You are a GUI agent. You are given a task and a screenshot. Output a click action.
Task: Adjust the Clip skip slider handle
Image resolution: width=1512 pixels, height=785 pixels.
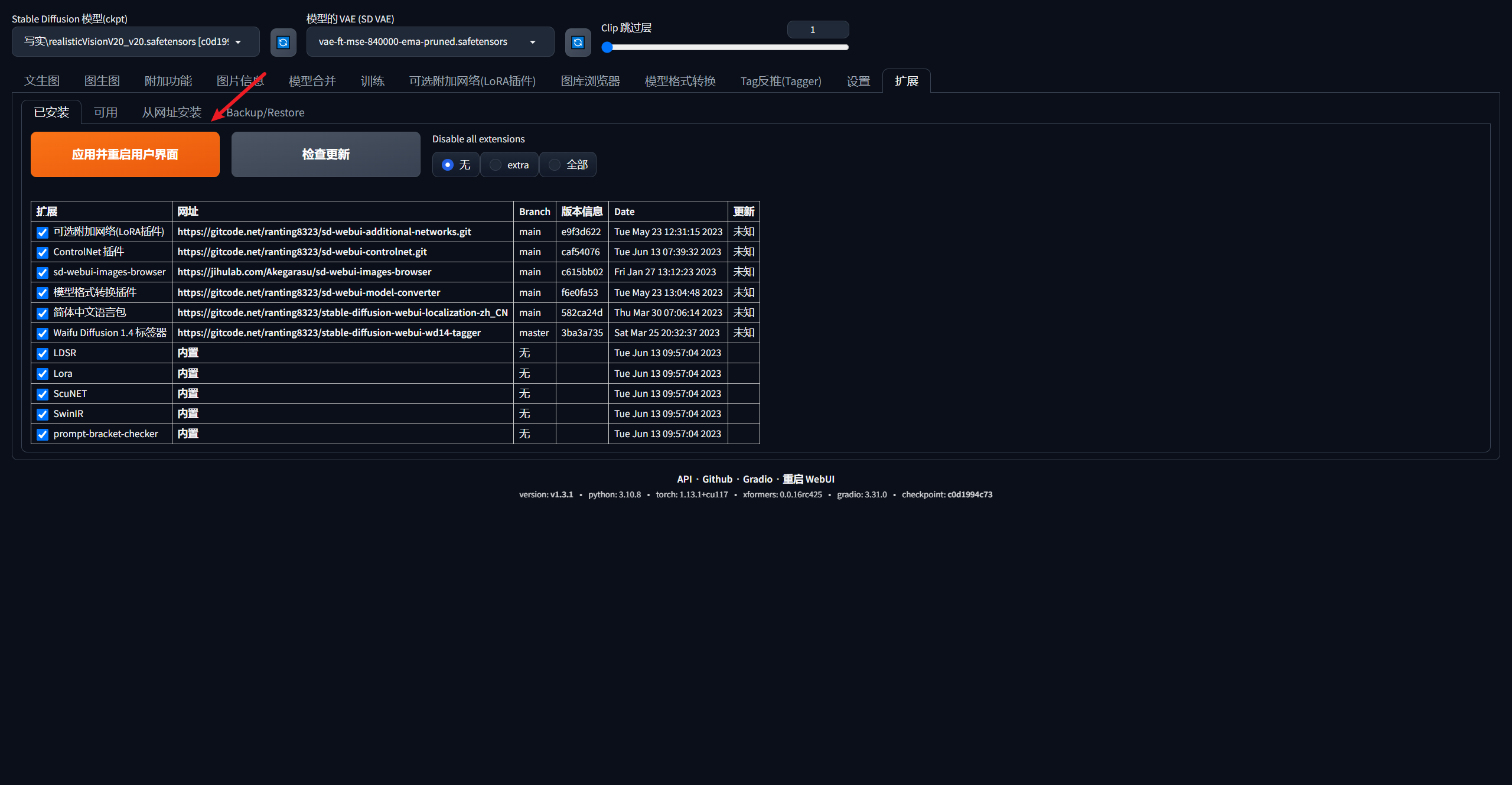607,47
